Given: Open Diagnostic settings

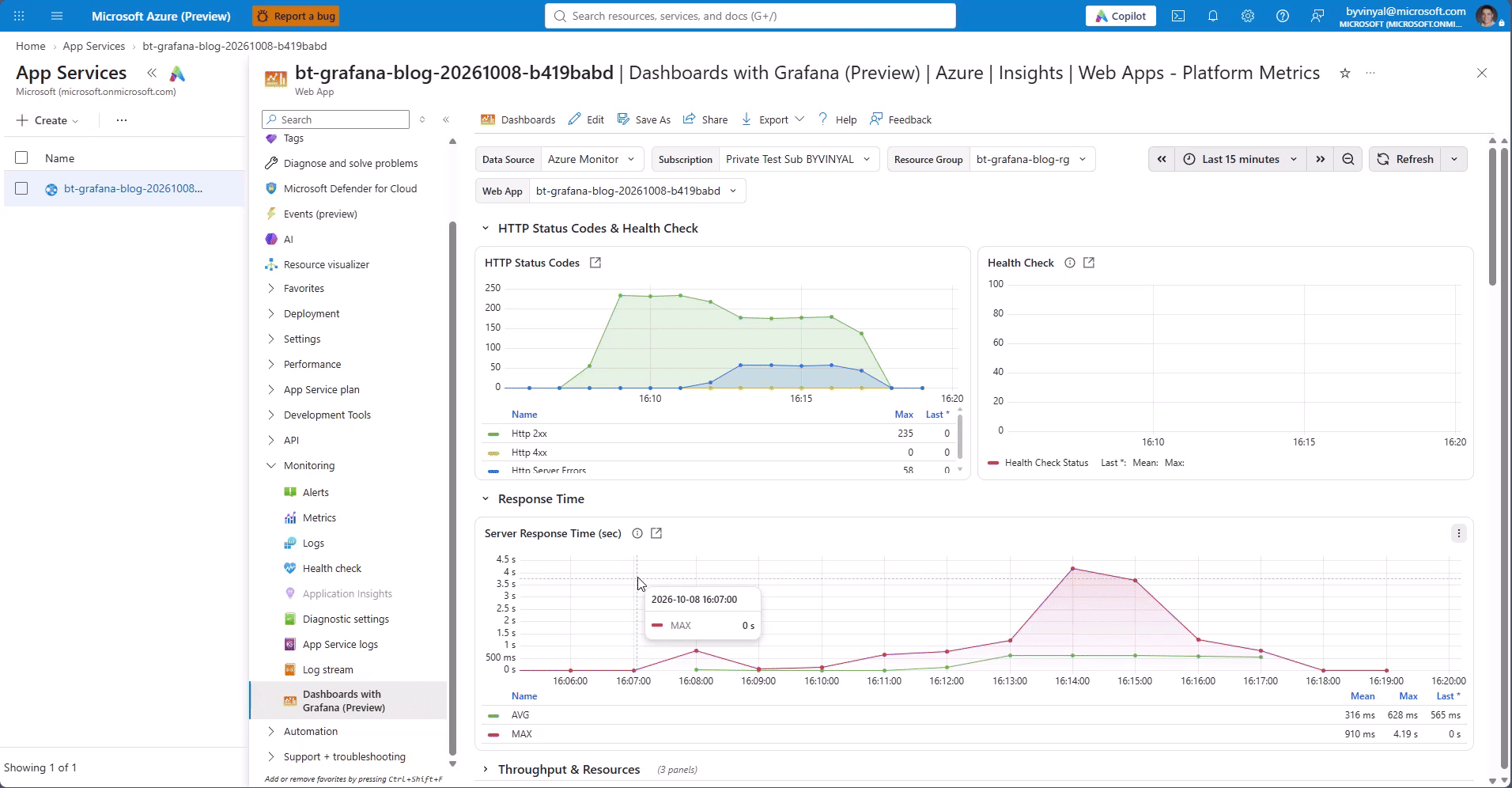Looking at the screenshot, I should click(x=346, y=619).
